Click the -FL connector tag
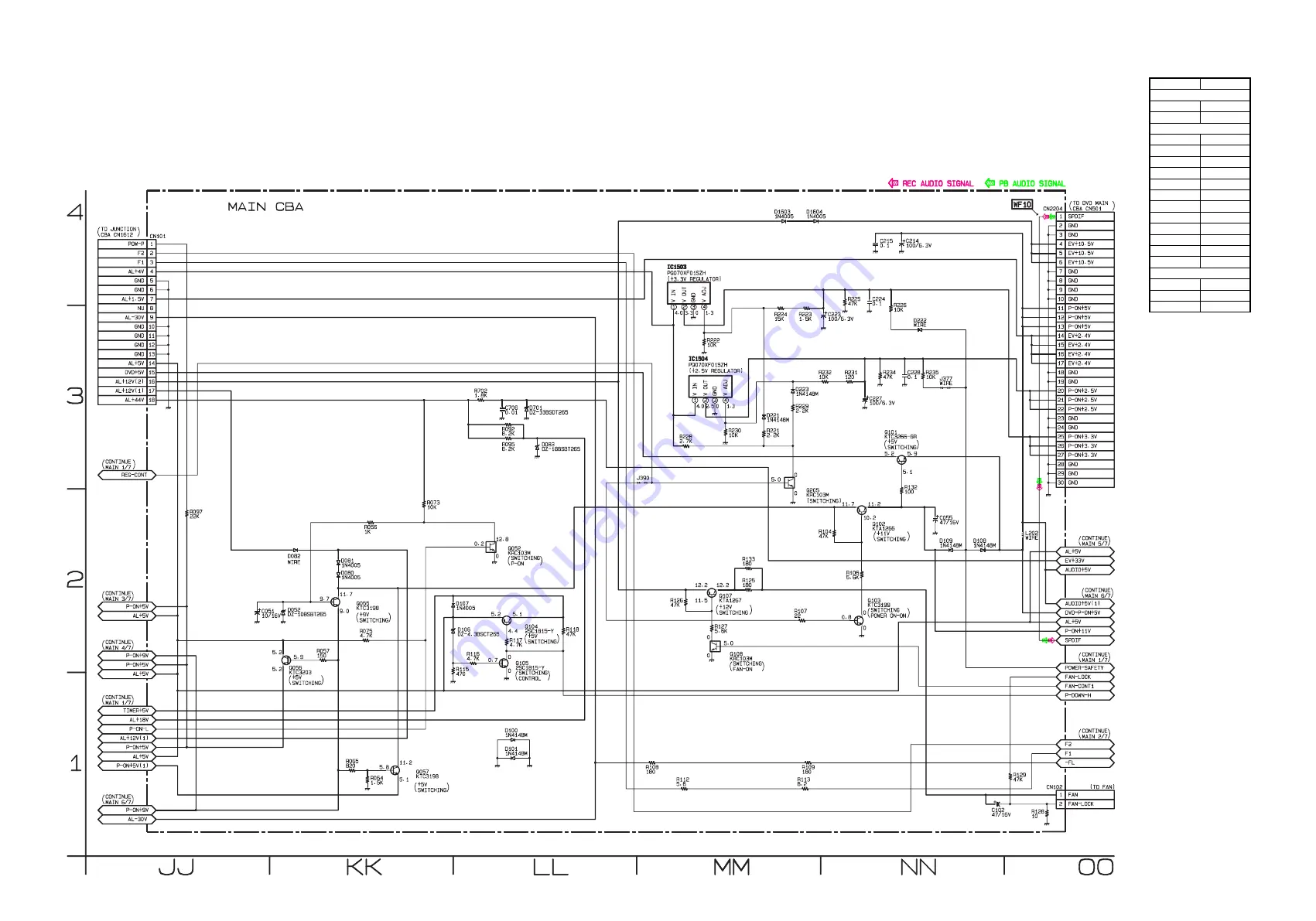Image resolution: width=1316 pixels, height=921 pixels. click(1085, 763)
